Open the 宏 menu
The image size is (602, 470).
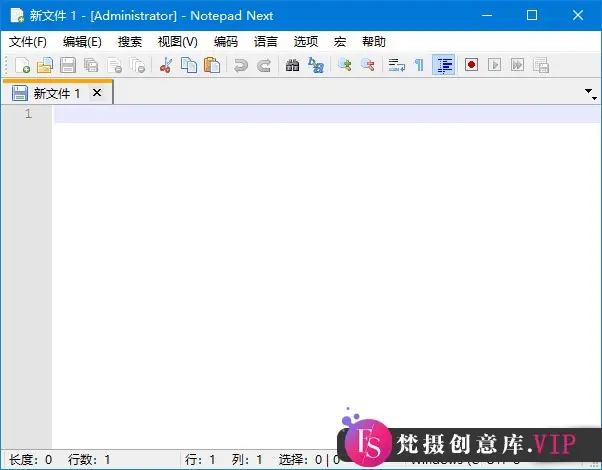pos(340,41)
